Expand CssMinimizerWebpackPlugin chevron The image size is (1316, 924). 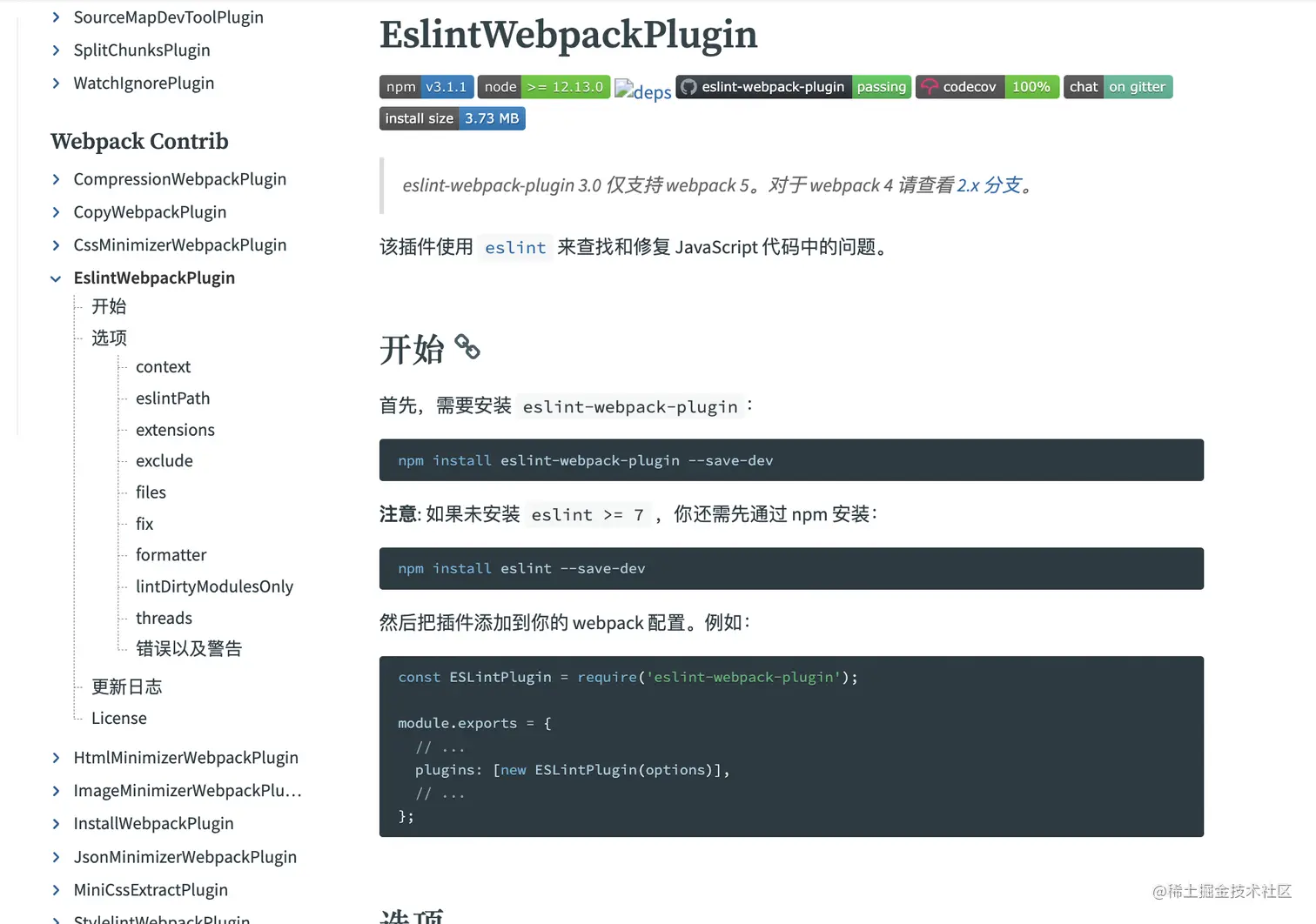pos(56,245)
